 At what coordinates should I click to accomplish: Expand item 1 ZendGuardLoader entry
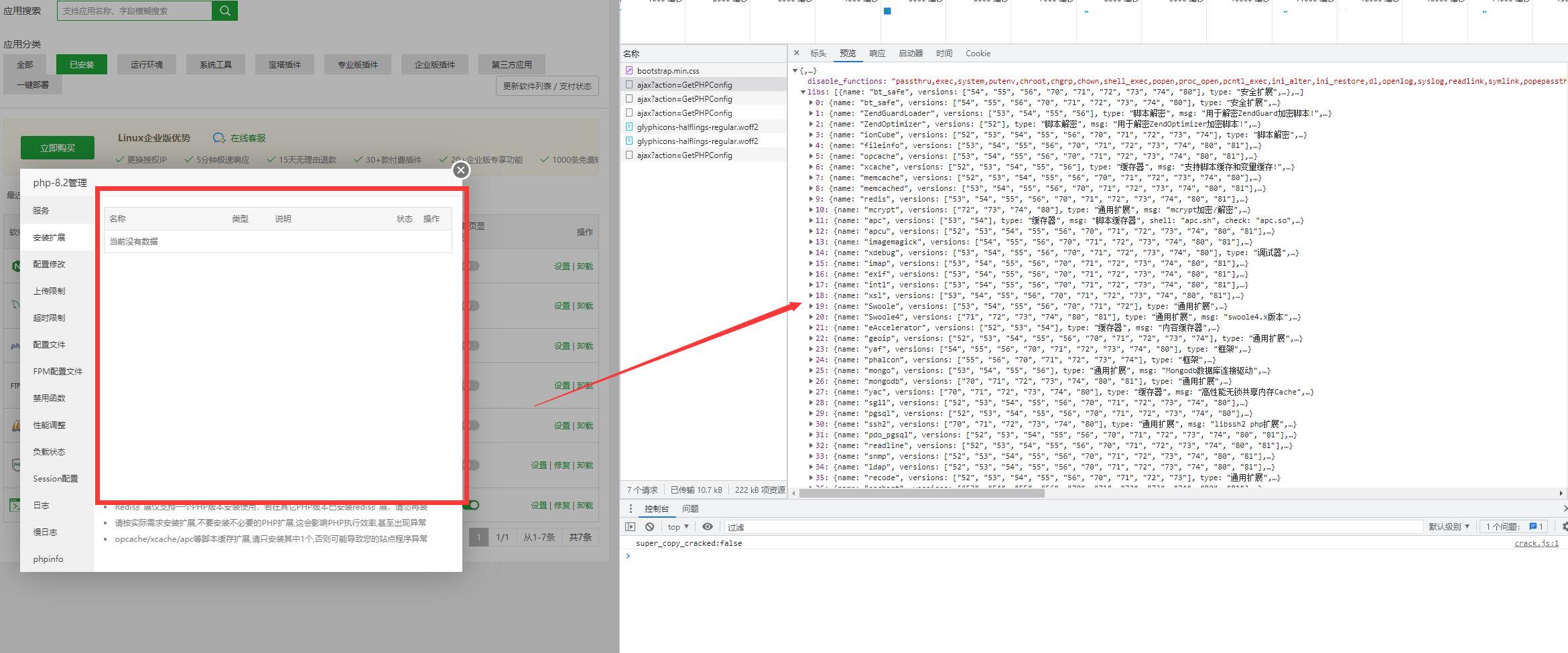pos(811,113)
